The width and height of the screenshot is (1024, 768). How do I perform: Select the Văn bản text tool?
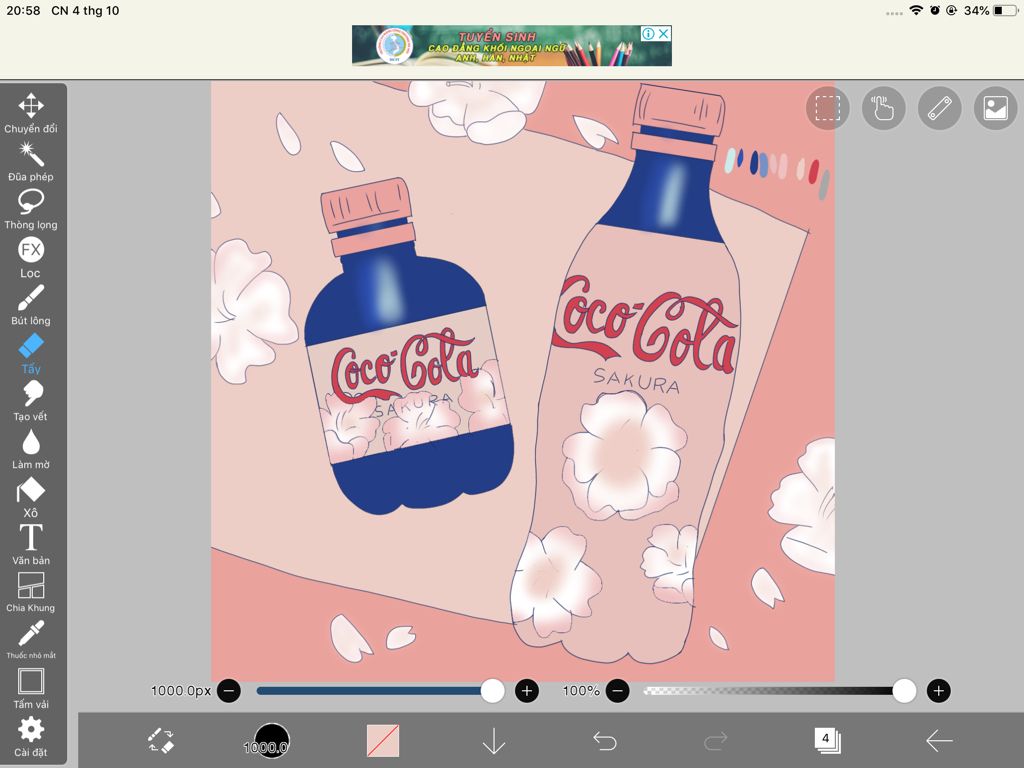pos(31,545)
